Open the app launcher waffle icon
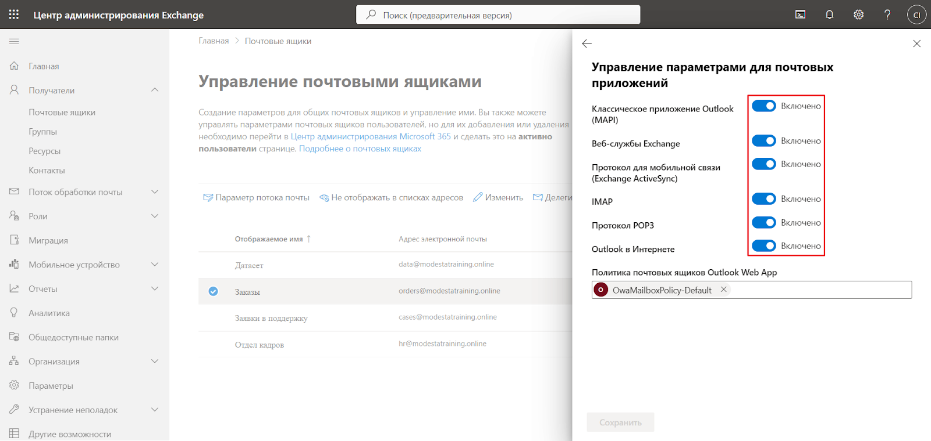Viewport: 931px width, 441px height. (14, 15)
